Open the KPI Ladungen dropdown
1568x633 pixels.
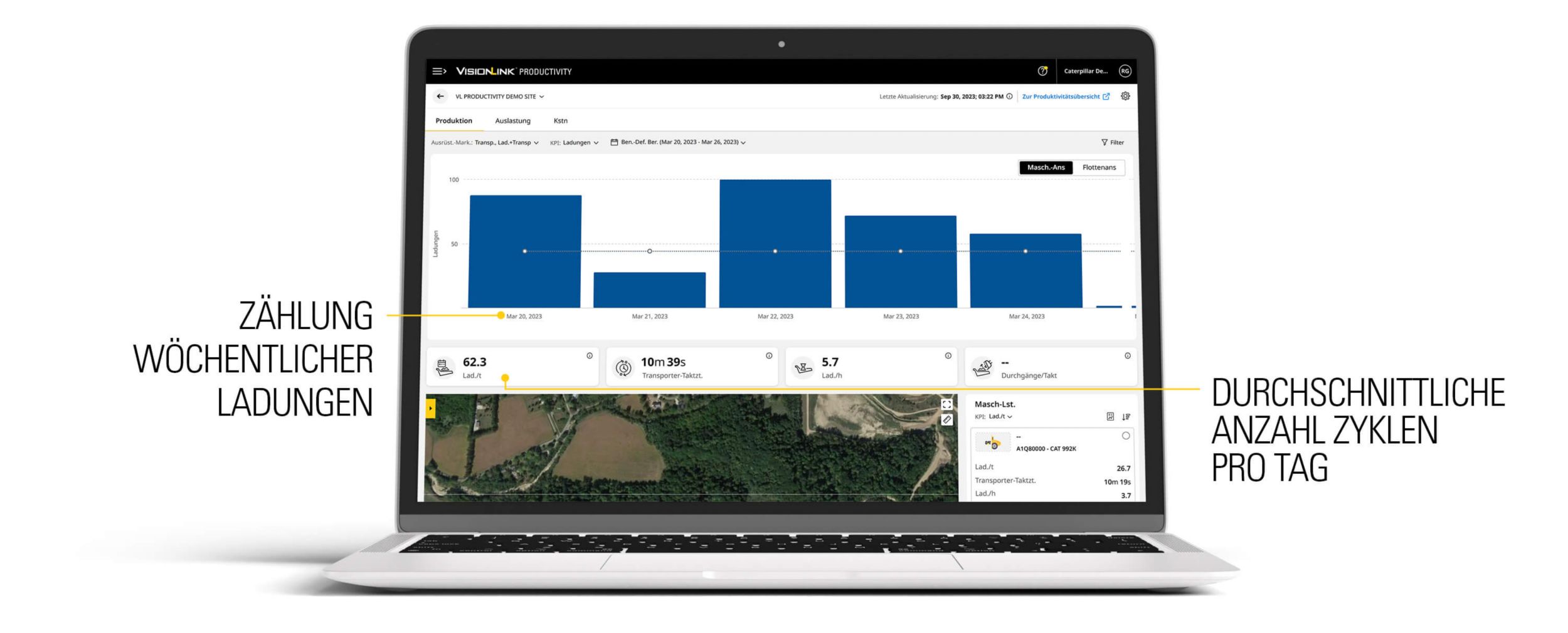pyautogui.click(x=575, y=142)
